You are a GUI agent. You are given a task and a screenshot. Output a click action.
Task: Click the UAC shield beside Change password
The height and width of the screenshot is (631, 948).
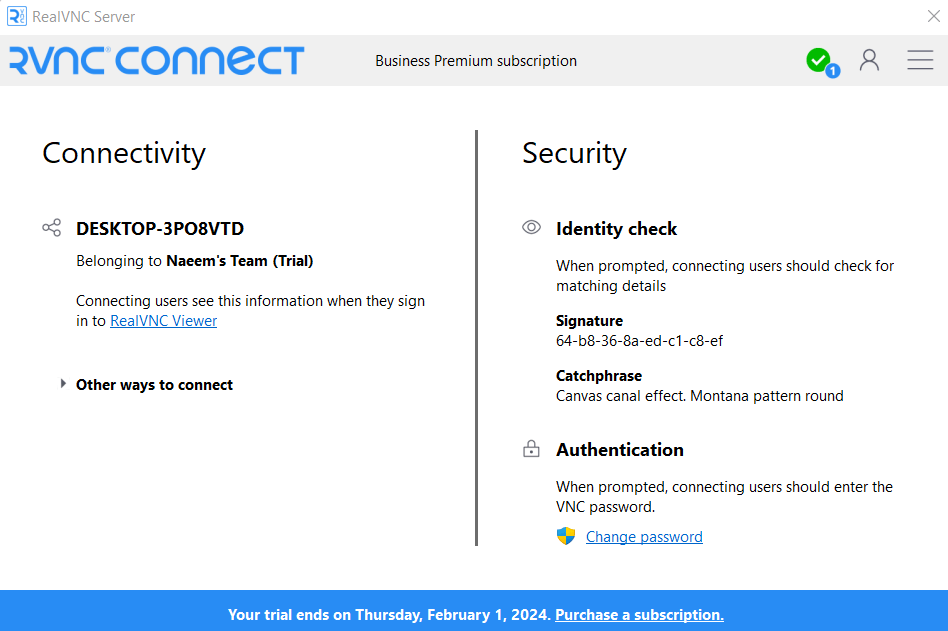click(565, 536)
